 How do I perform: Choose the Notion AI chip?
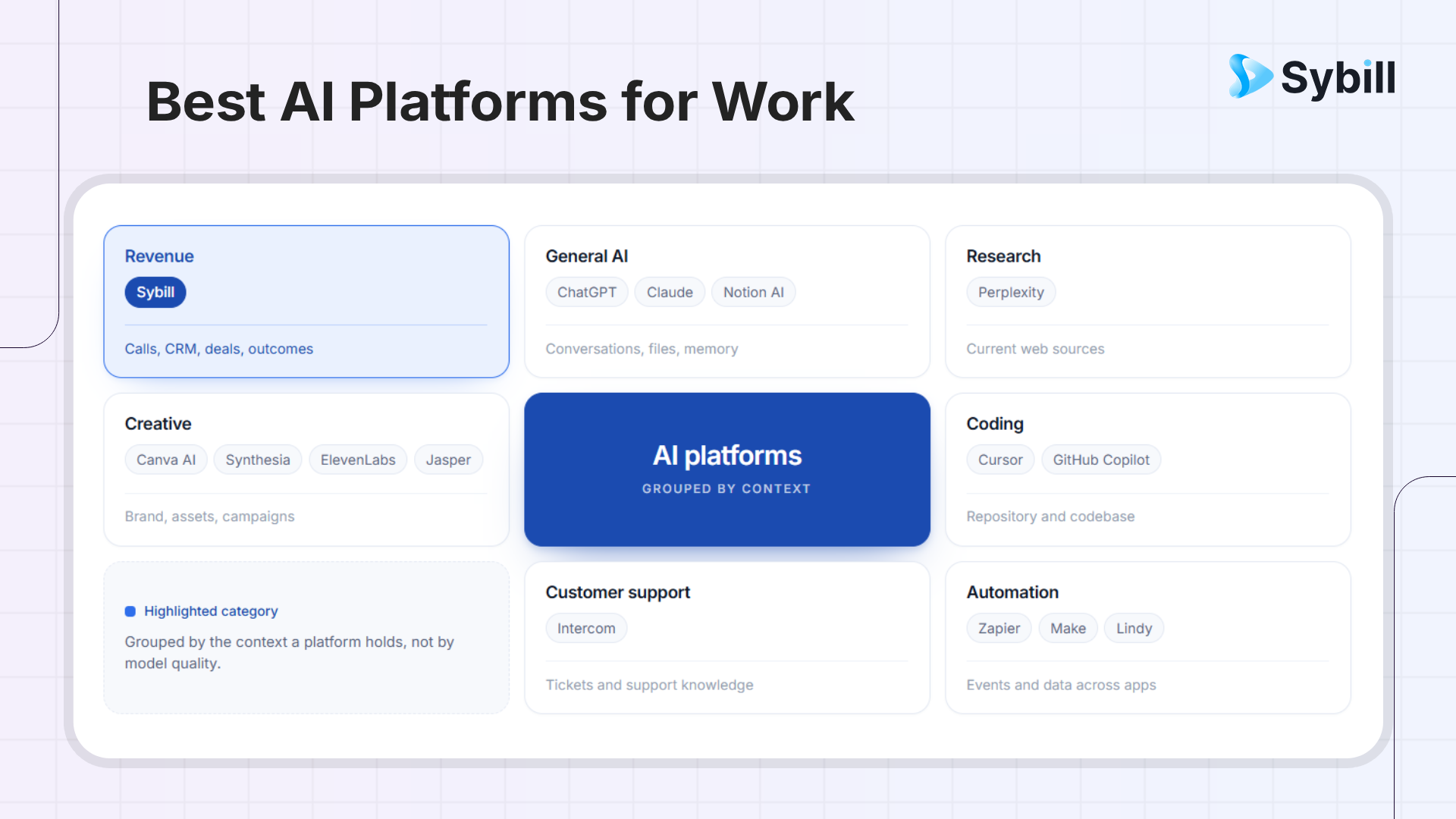click(754, 292)
